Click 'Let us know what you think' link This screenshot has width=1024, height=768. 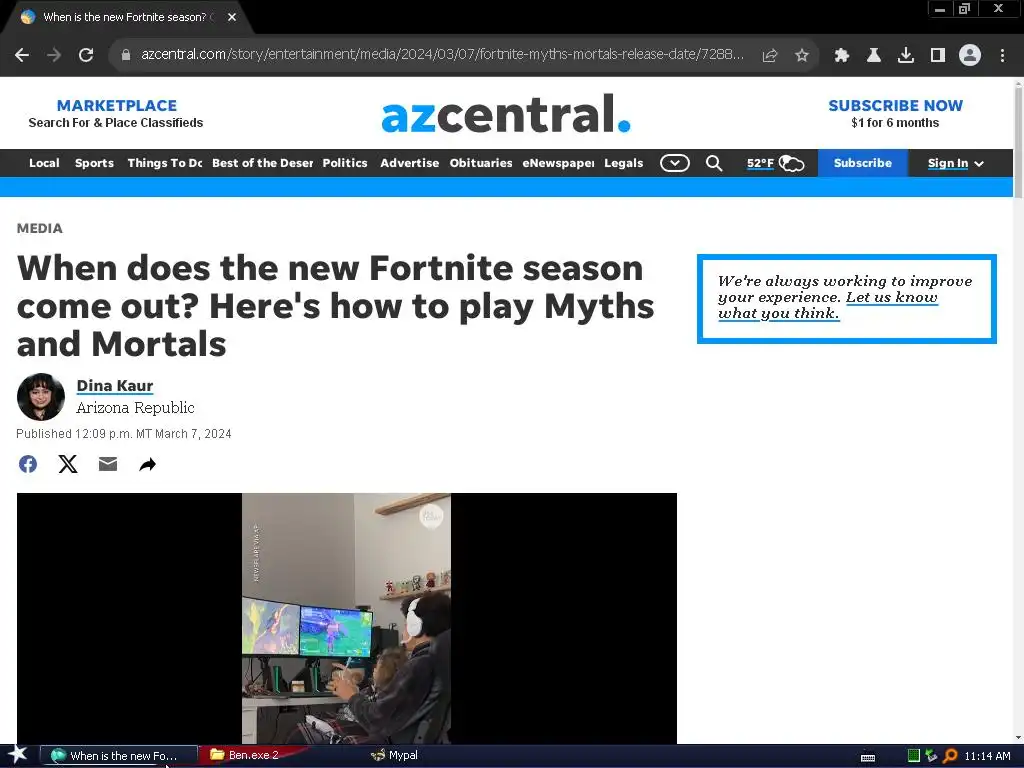(827, 306)
